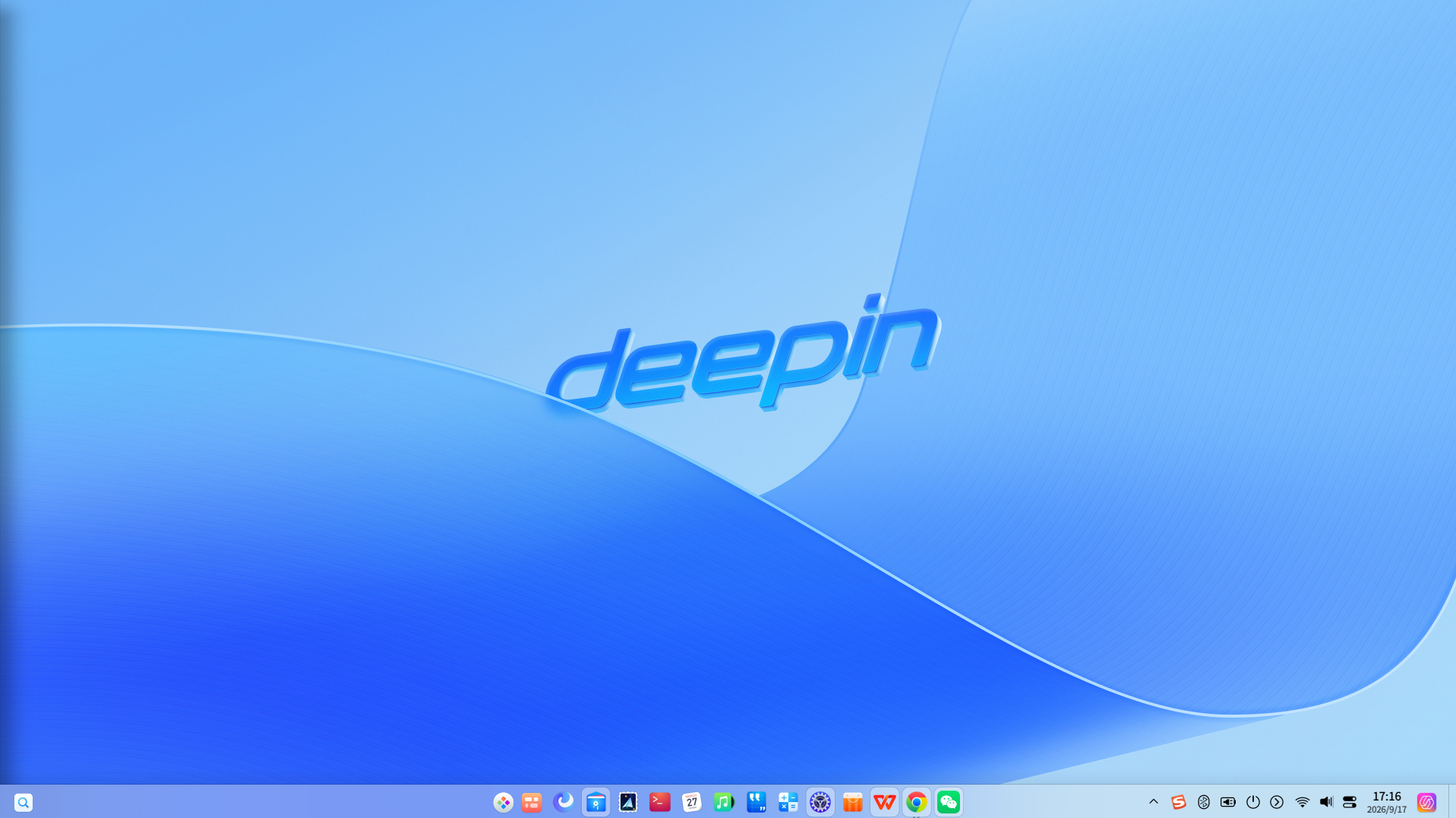Screen dimensions: 1456x818
Task: Click the orange multitasking view icon
Action: point(532,802)
